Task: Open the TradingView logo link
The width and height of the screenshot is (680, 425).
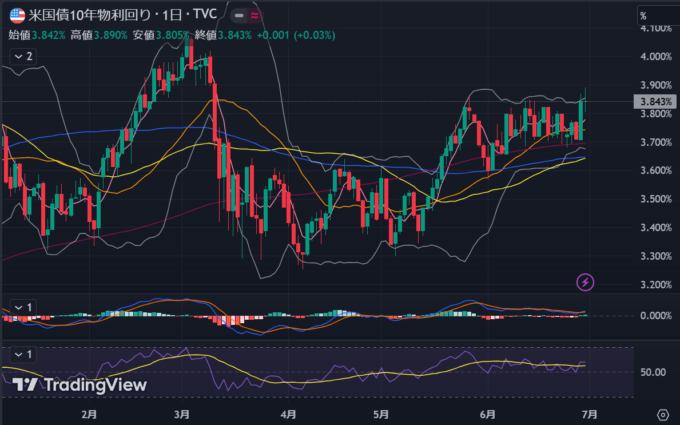Action: pyautogui.click(x=80, y=385)
